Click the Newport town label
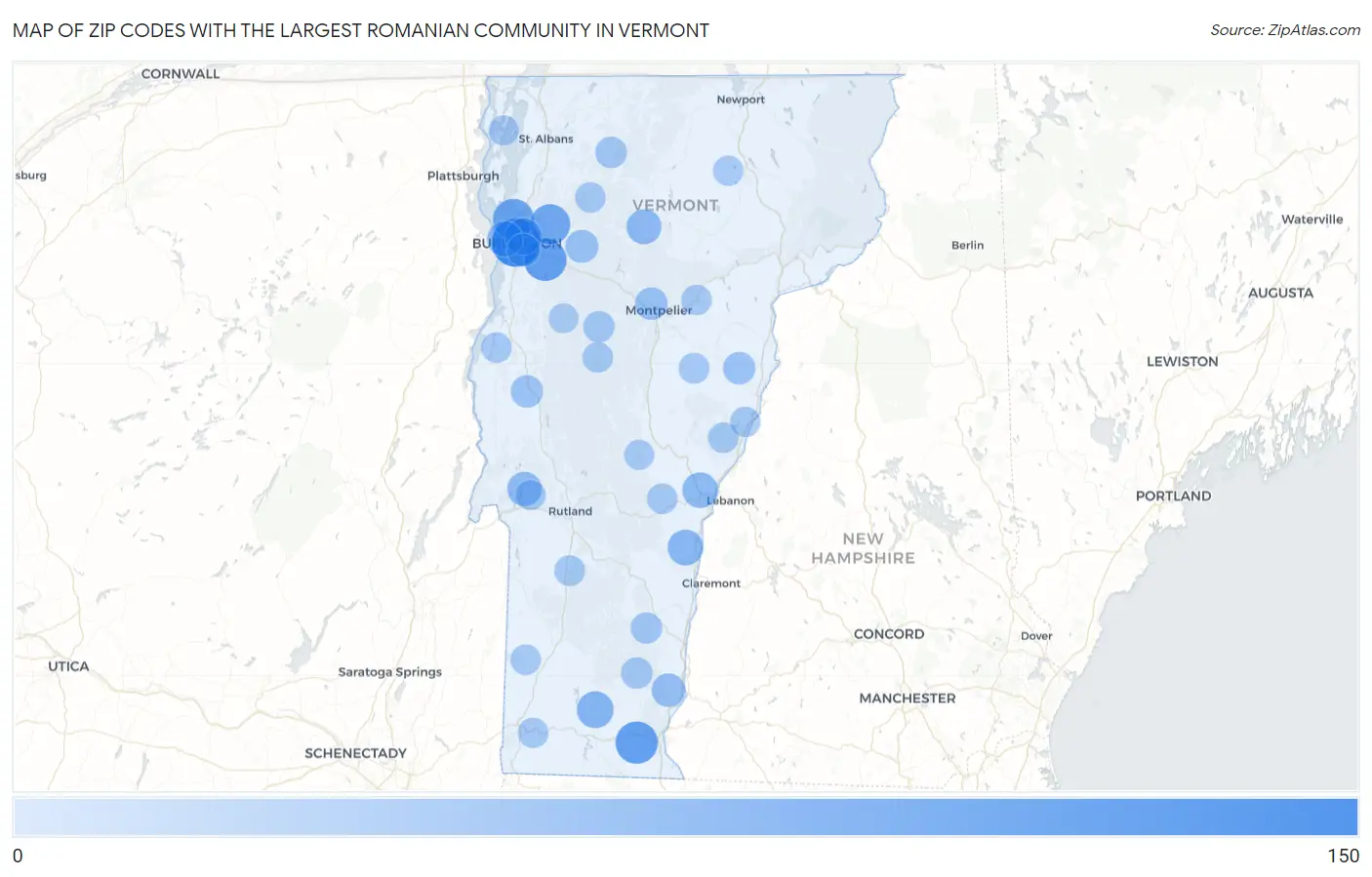The image size is (1372, 877). [x=741, y=100]
